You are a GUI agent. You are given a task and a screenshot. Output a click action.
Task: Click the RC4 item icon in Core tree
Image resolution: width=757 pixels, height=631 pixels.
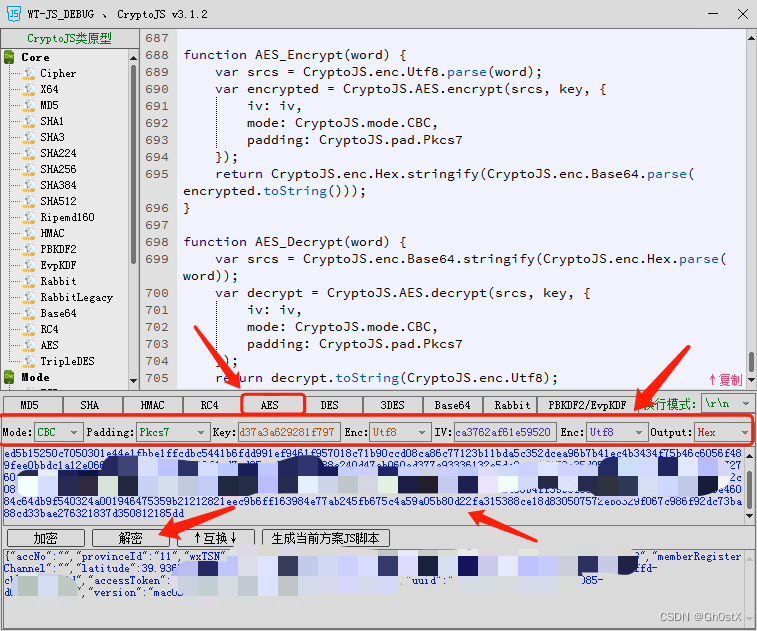(x=29, y=329)
